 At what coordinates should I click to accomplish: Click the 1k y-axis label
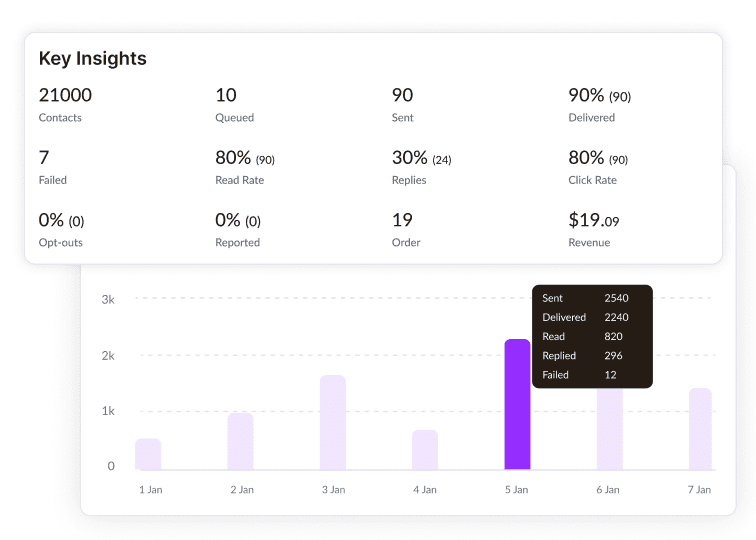click(108, 411)
